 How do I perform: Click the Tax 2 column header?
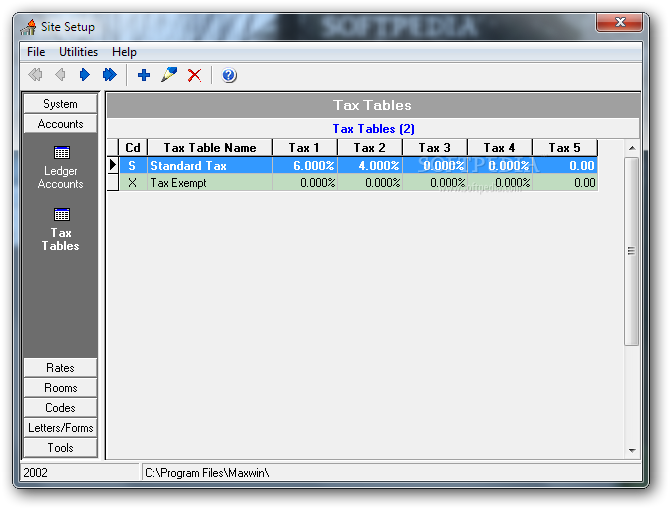click(370, 148)
